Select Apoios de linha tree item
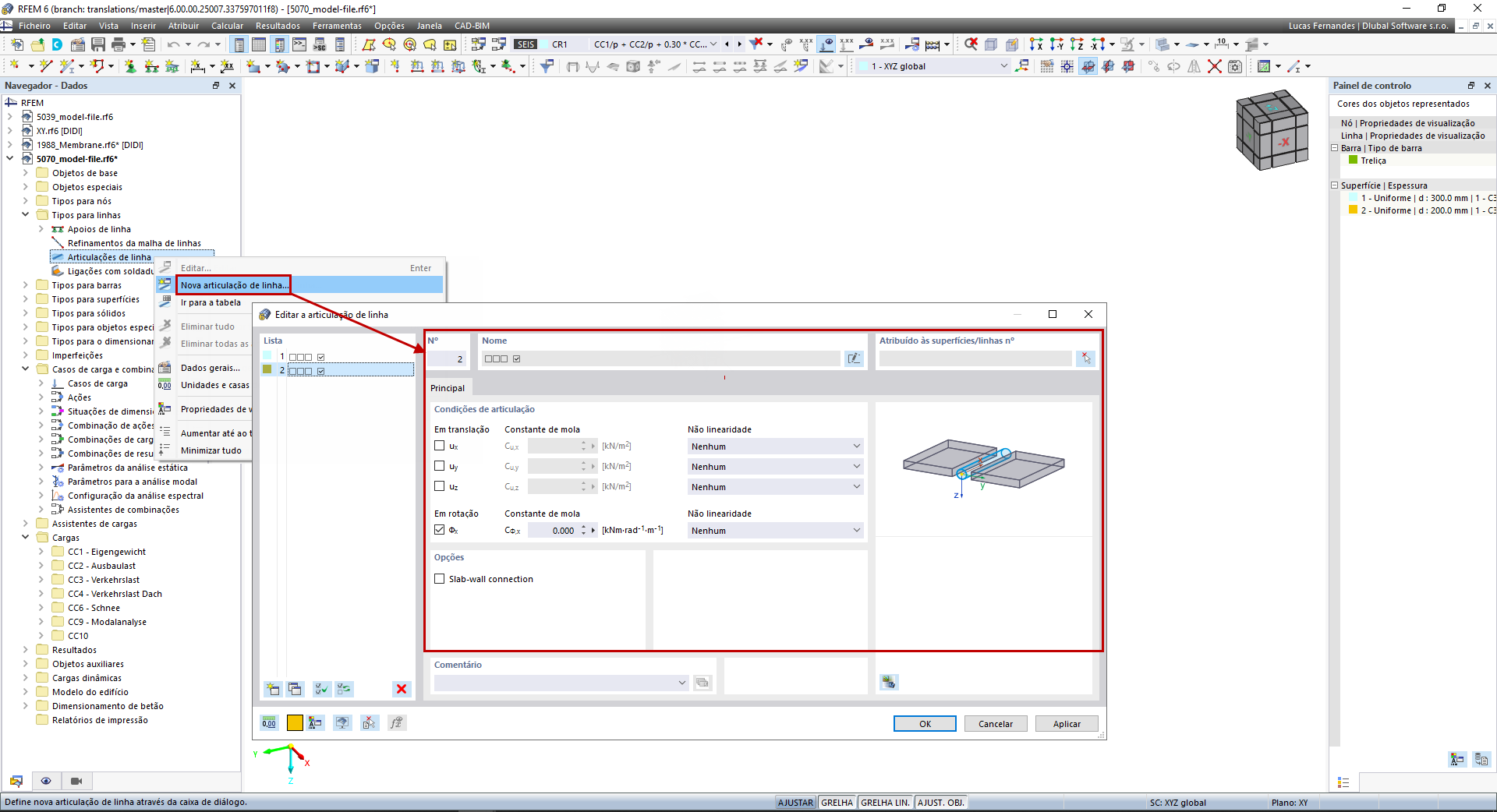The image size is (1497, 812). [x=99, y=229]
